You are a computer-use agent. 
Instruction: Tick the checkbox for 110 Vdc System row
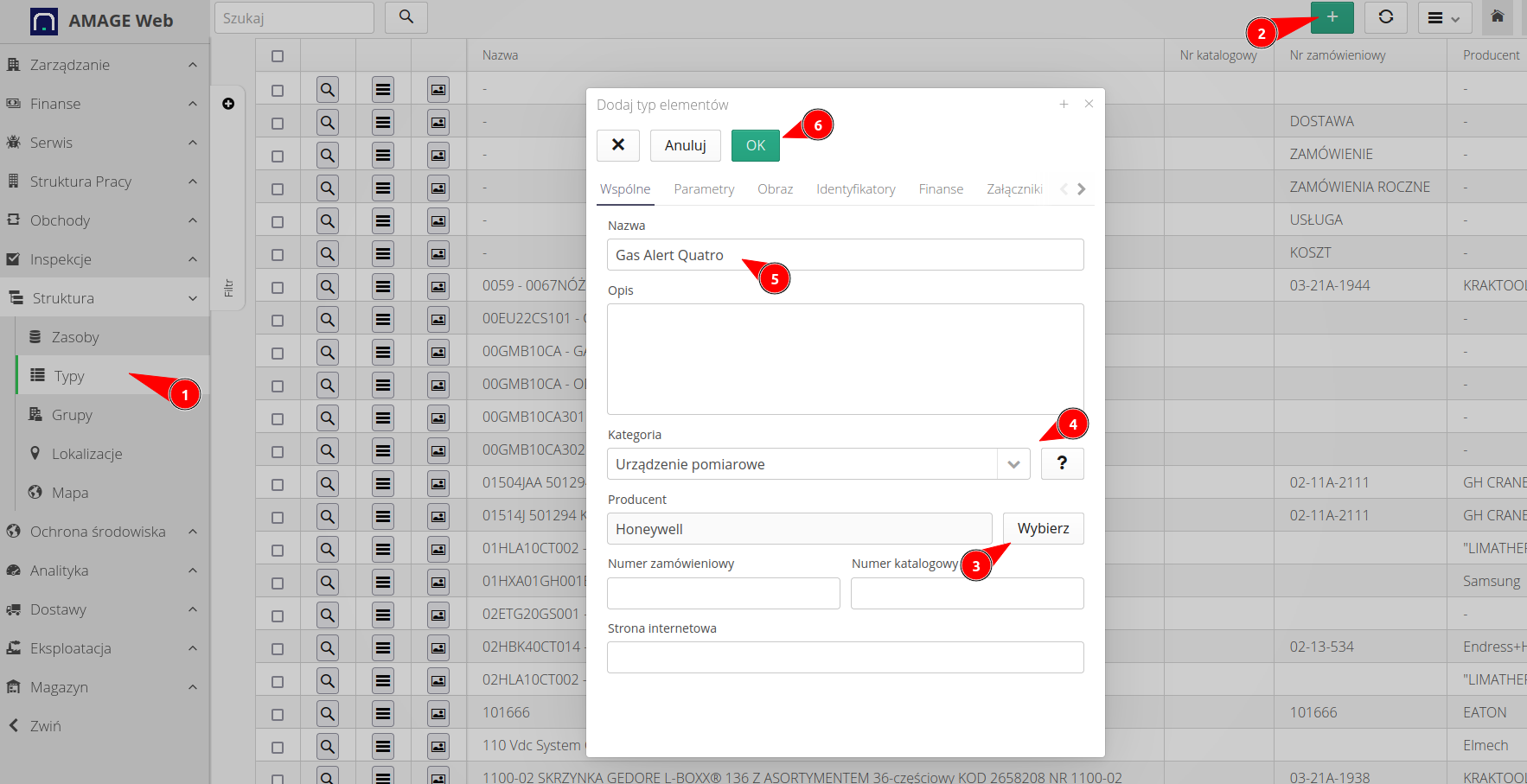(x=278, y=747)
